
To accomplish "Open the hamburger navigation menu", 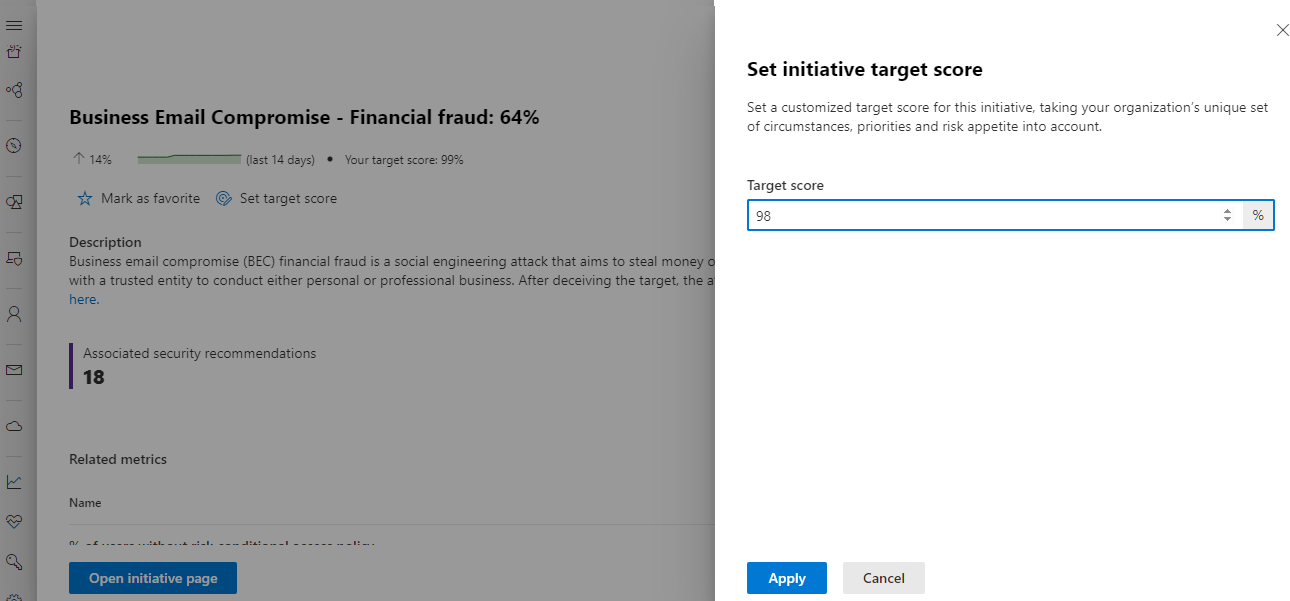I will pos(14,25).
